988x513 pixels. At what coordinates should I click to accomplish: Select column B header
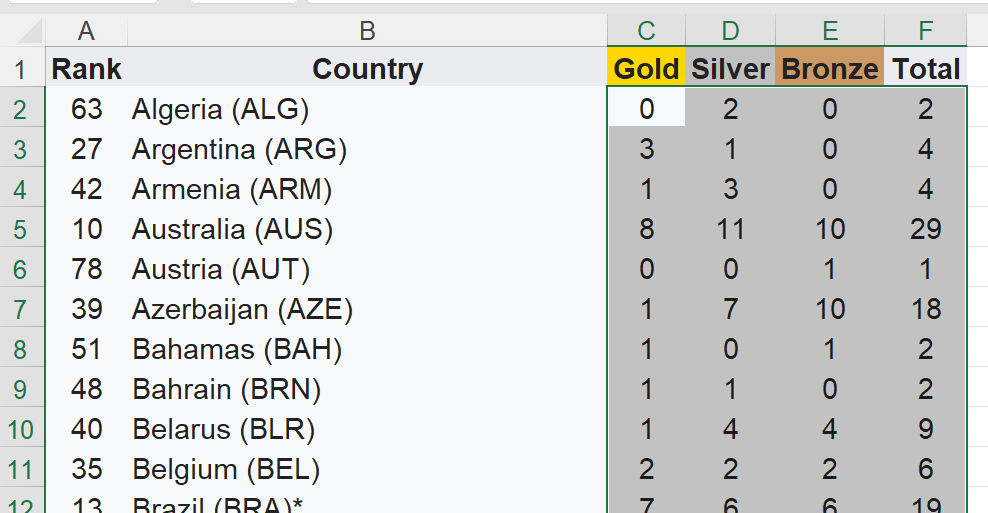tap(367, 30)
